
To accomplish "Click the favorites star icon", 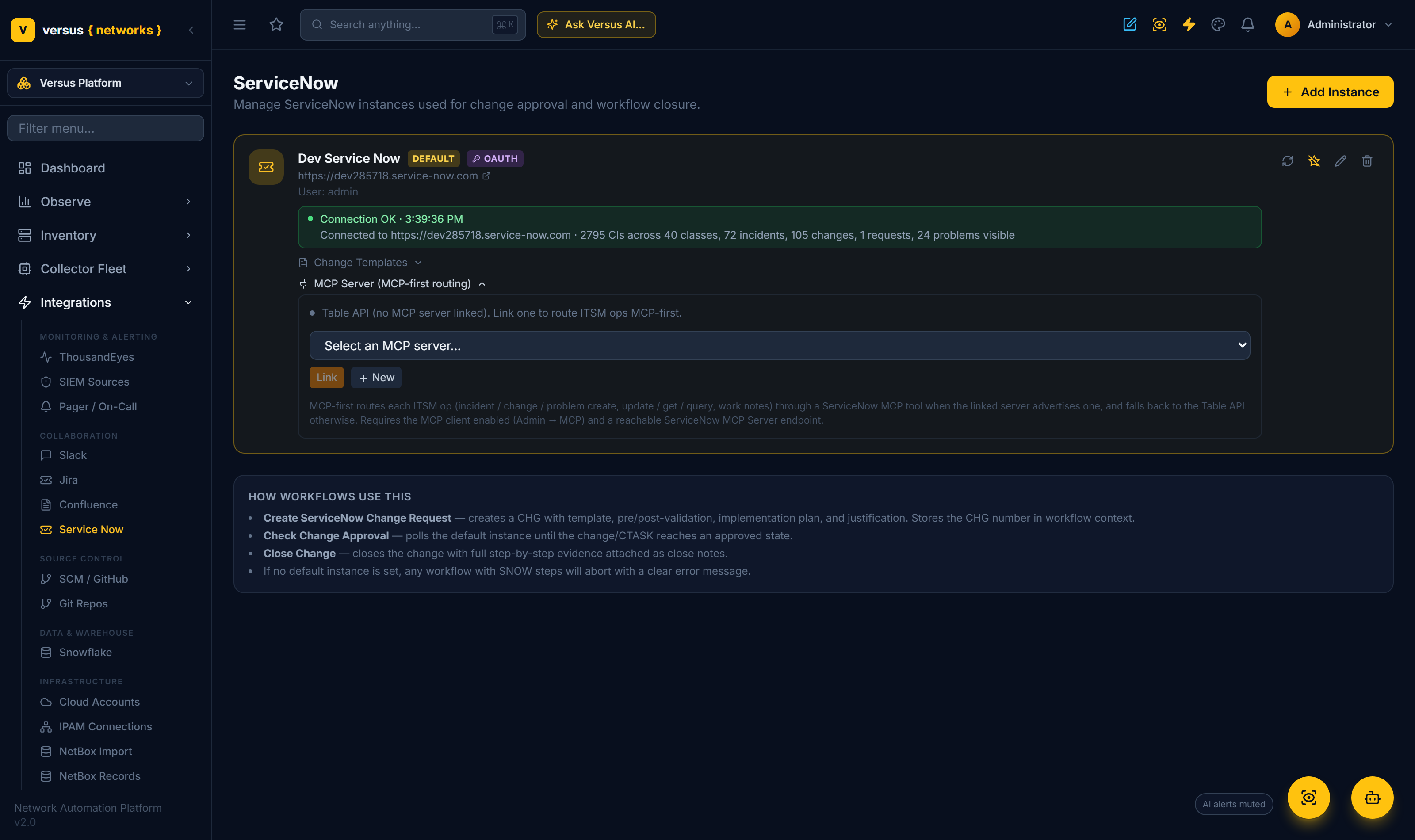I will click(x=276, y=24).
